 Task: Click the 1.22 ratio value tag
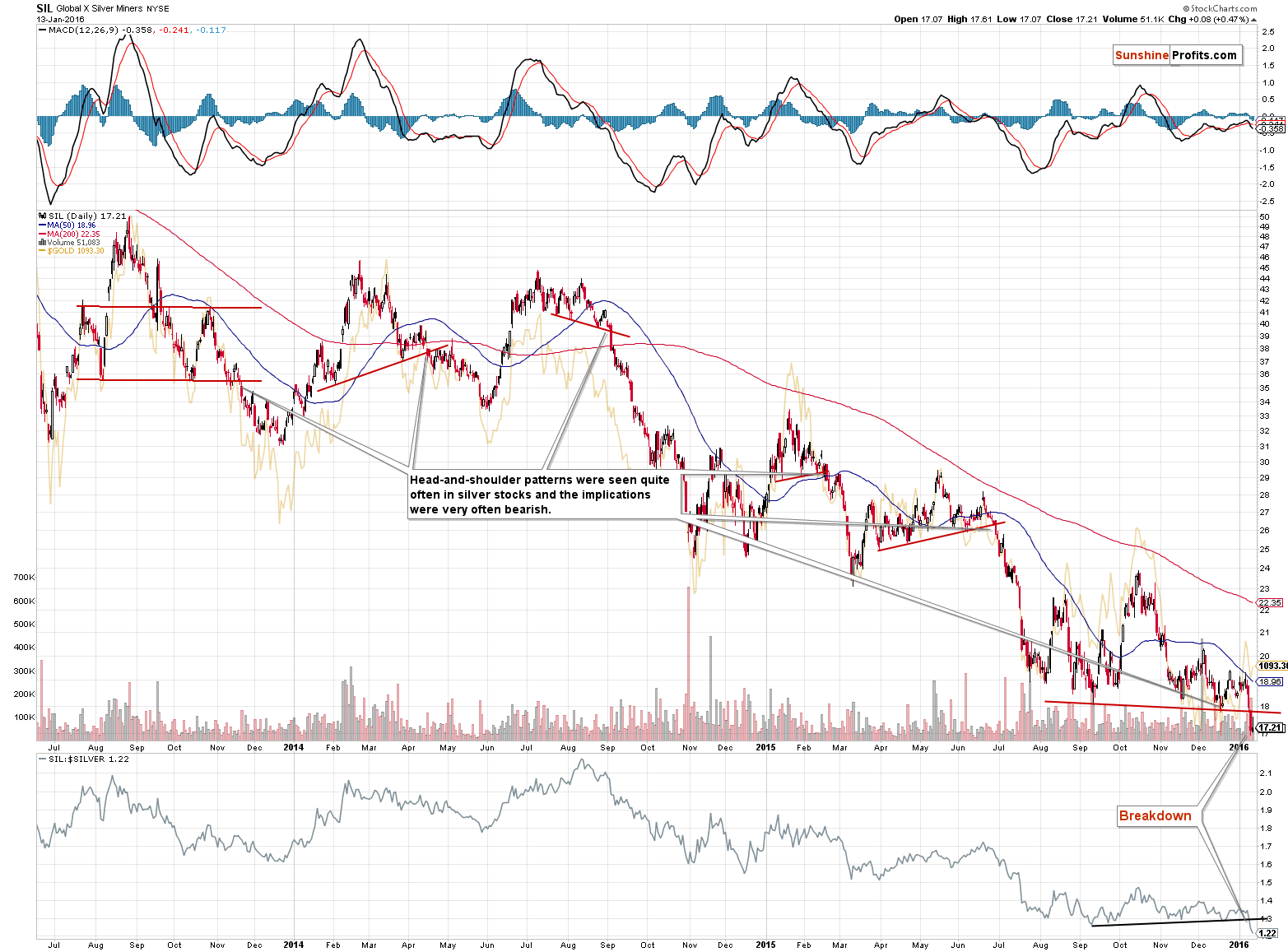coord(1268,933)
